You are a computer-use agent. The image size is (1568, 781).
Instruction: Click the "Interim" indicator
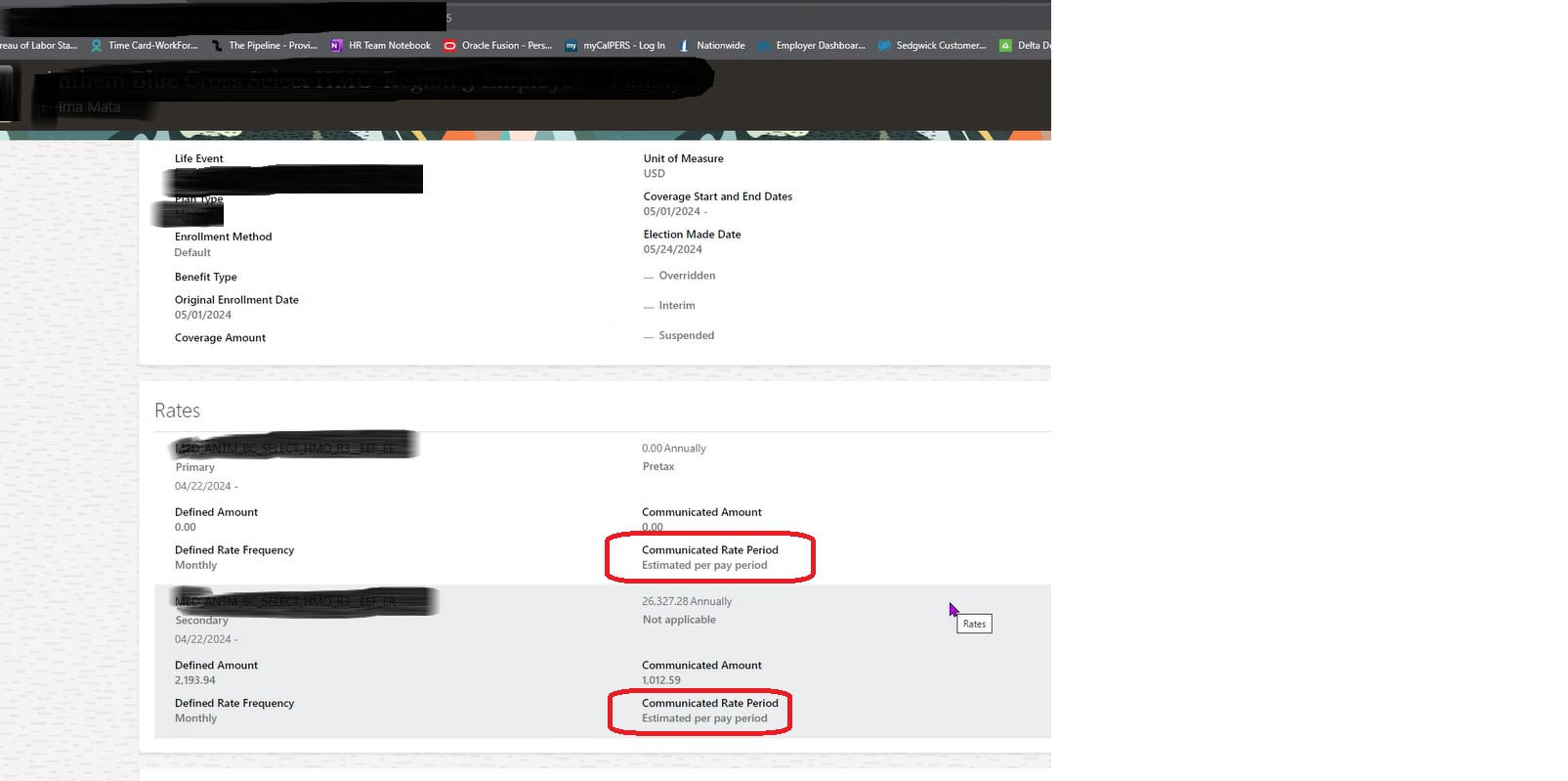click(669, 306)
